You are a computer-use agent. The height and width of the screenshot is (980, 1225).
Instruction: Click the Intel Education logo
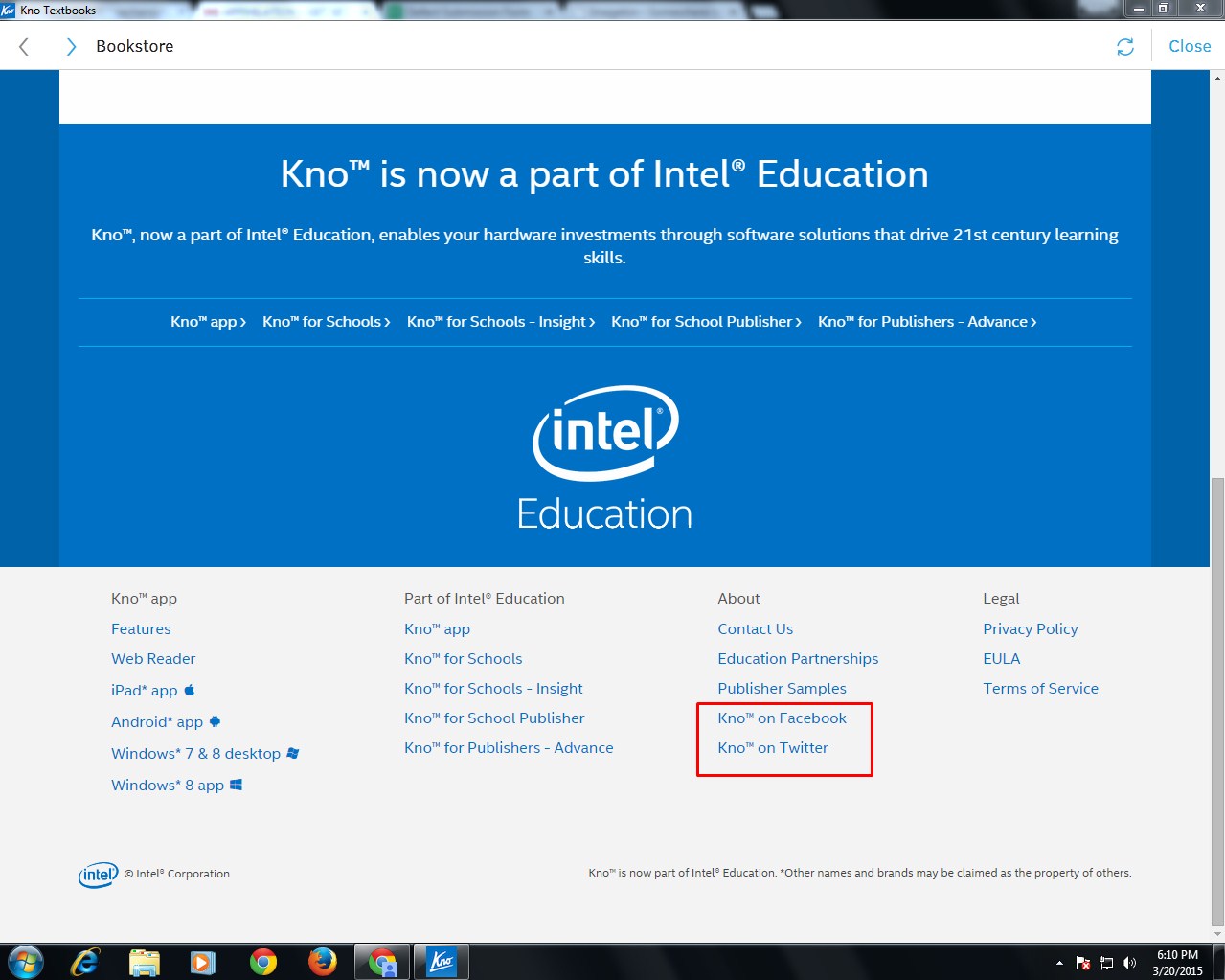604,458
